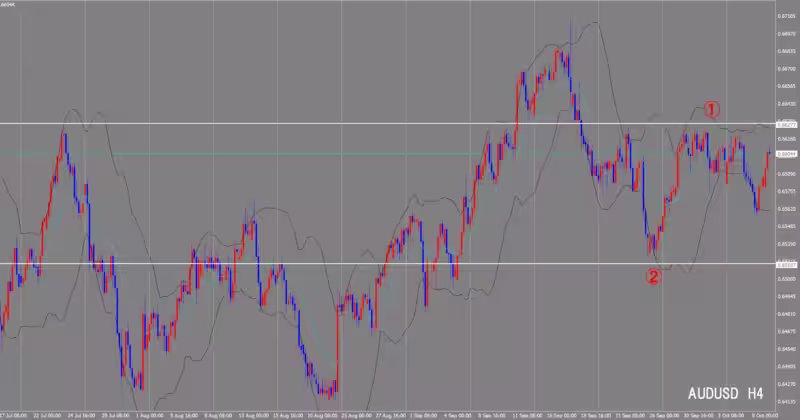Click the lowest candle near 20 Aug

(x=326, y=394)
